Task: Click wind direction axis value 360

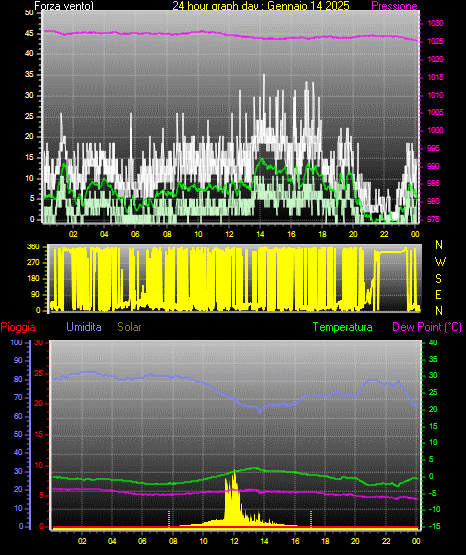Action: point(33,247)
